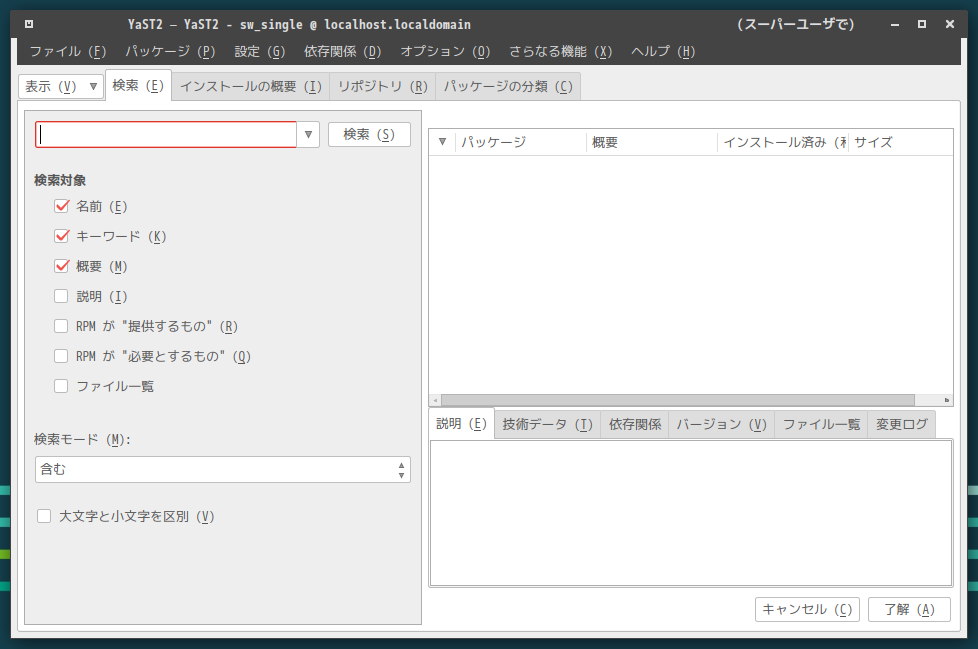Click the パッケージ column header
Viewport: 978px width, 649px height.
(x=521, y=142)
